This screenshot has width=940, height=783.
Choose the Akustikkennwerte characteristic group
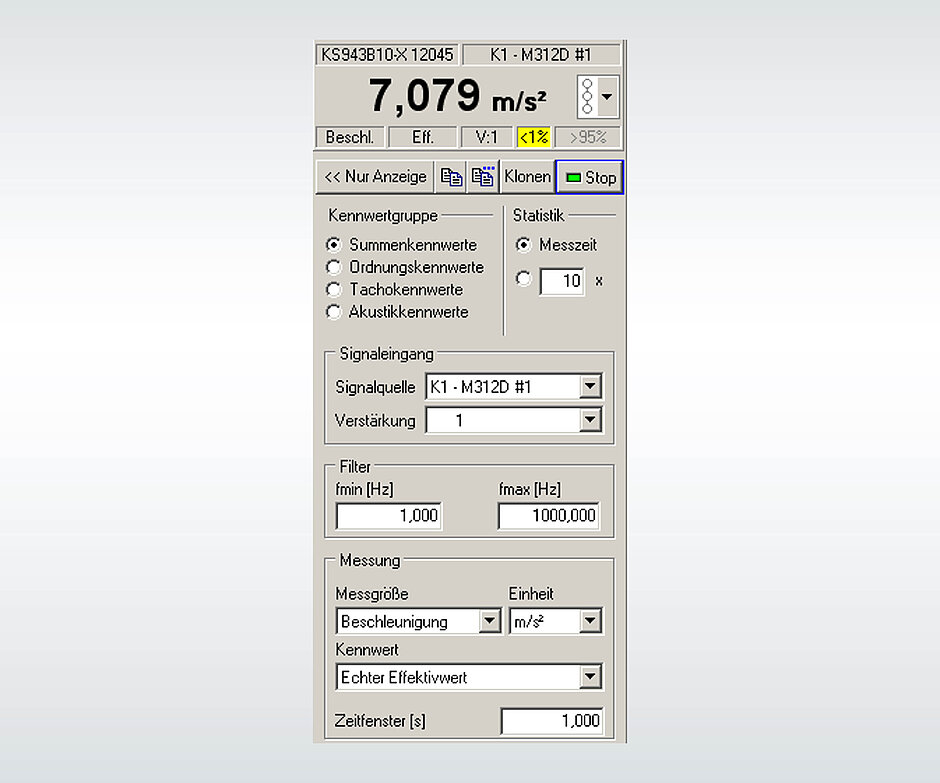(333, 312)
